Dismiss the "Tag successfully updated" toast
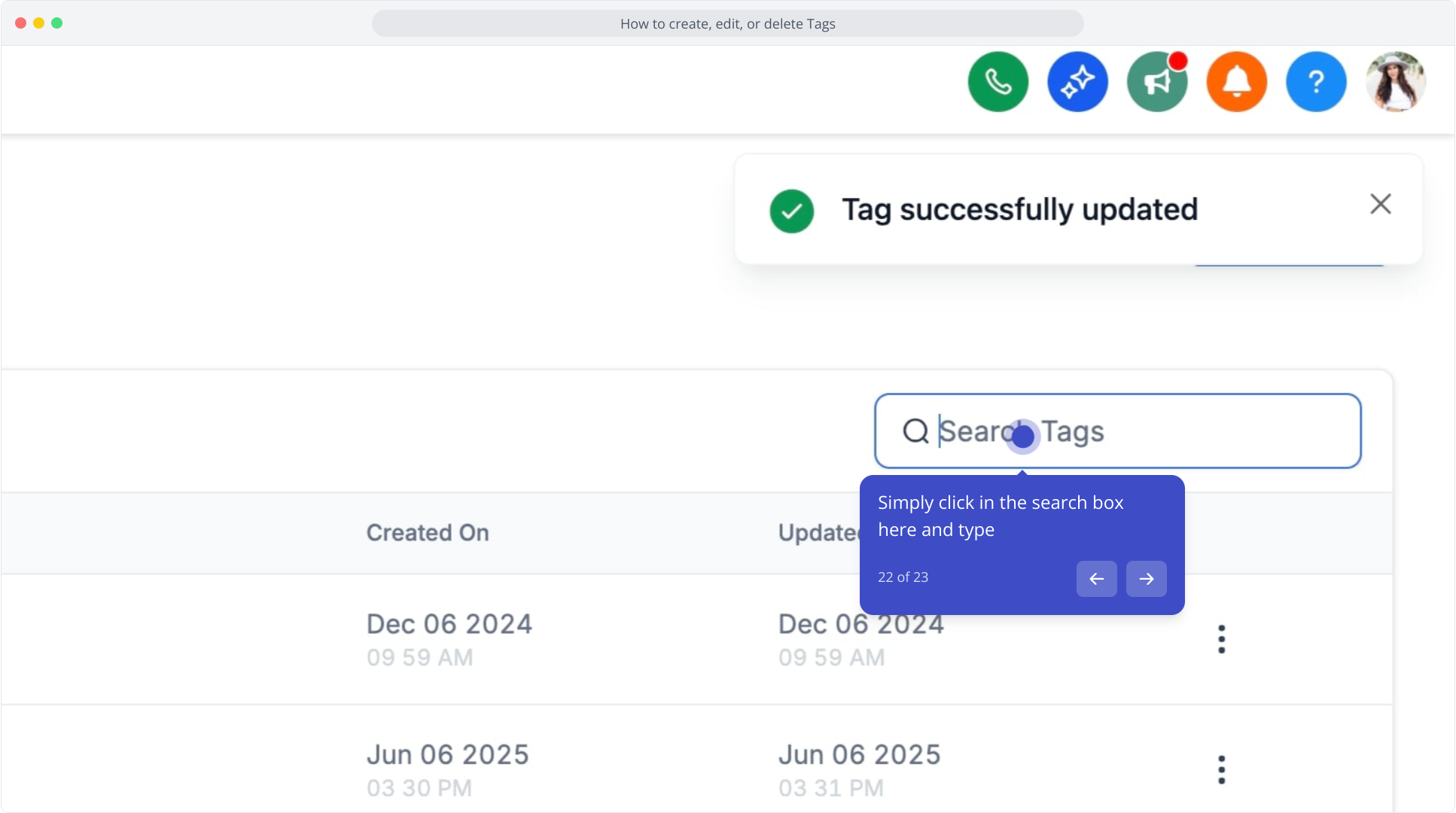The width and height of the screenshot is (1456, 813). (1380, 204)
